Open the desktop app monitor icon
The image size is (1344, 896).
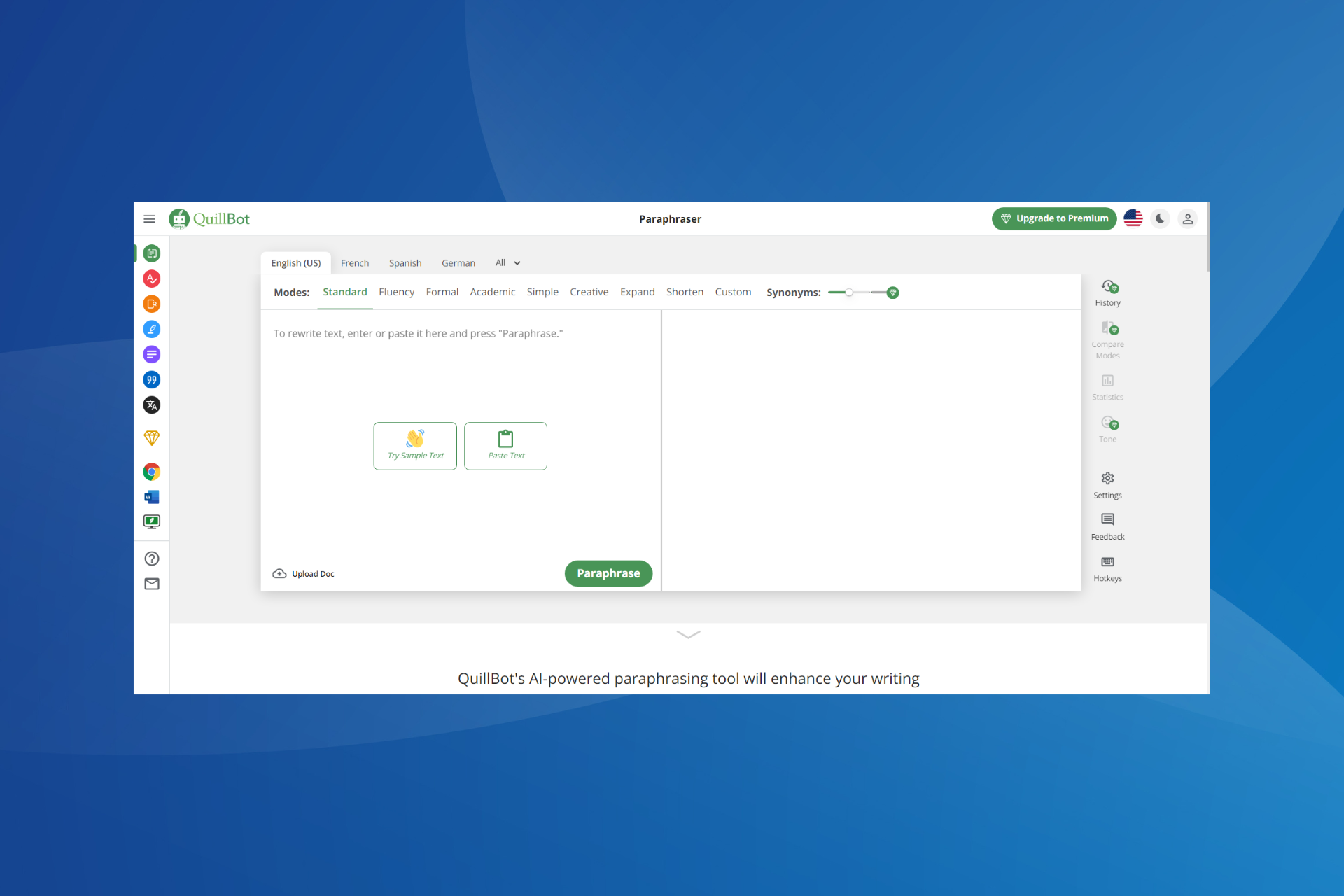pos(152,521)
